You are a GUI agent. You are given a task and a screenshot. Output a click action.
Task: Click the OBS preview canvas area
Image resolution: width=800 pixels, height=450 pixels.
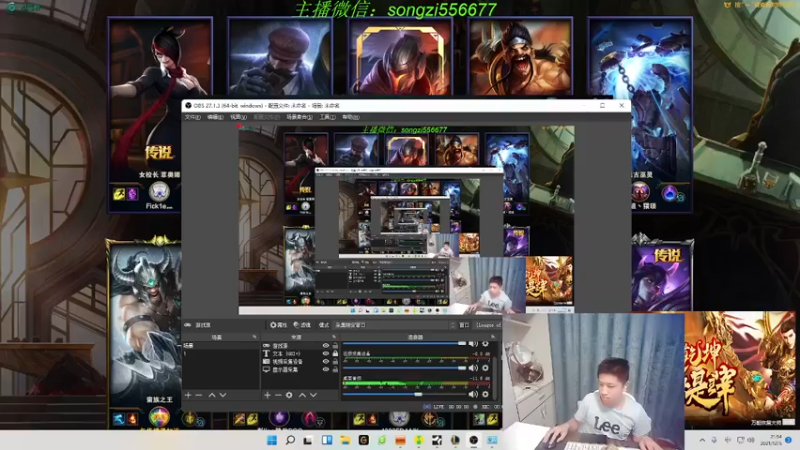[407, 220]
